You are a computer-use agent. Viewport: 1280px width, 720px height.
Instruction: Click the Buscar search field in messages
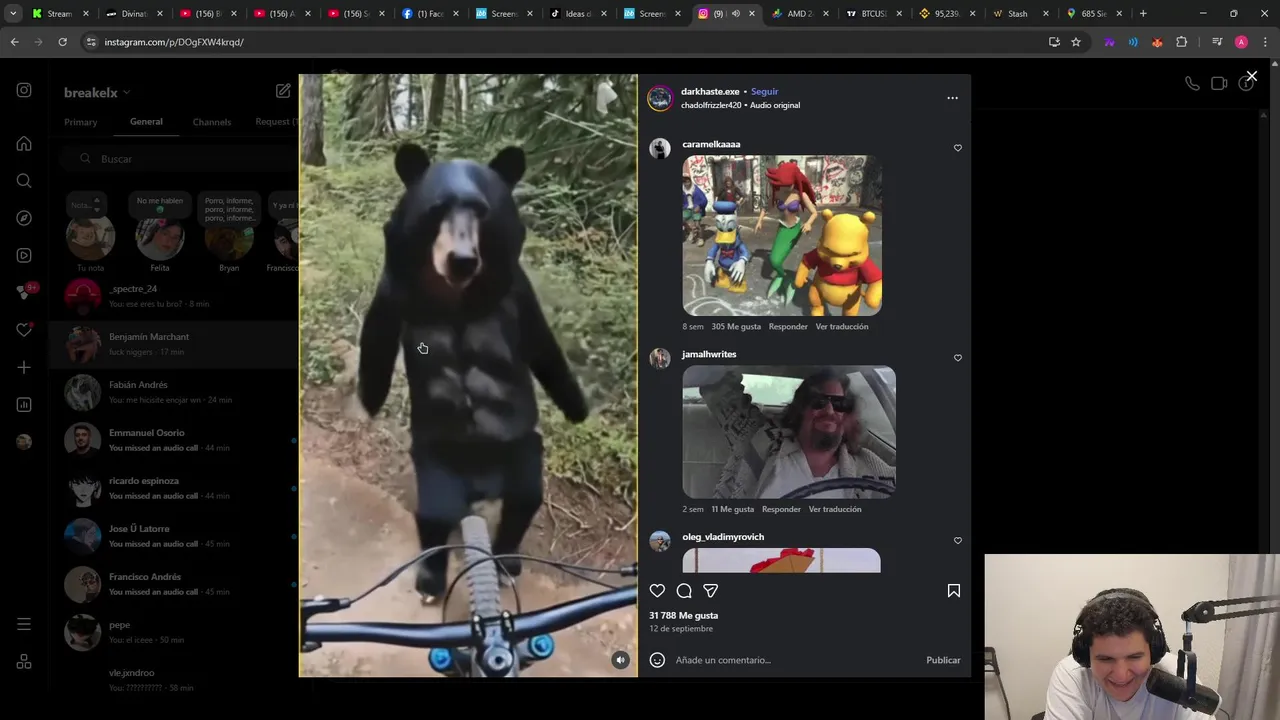pyautogui.click(x=180, y=159)
